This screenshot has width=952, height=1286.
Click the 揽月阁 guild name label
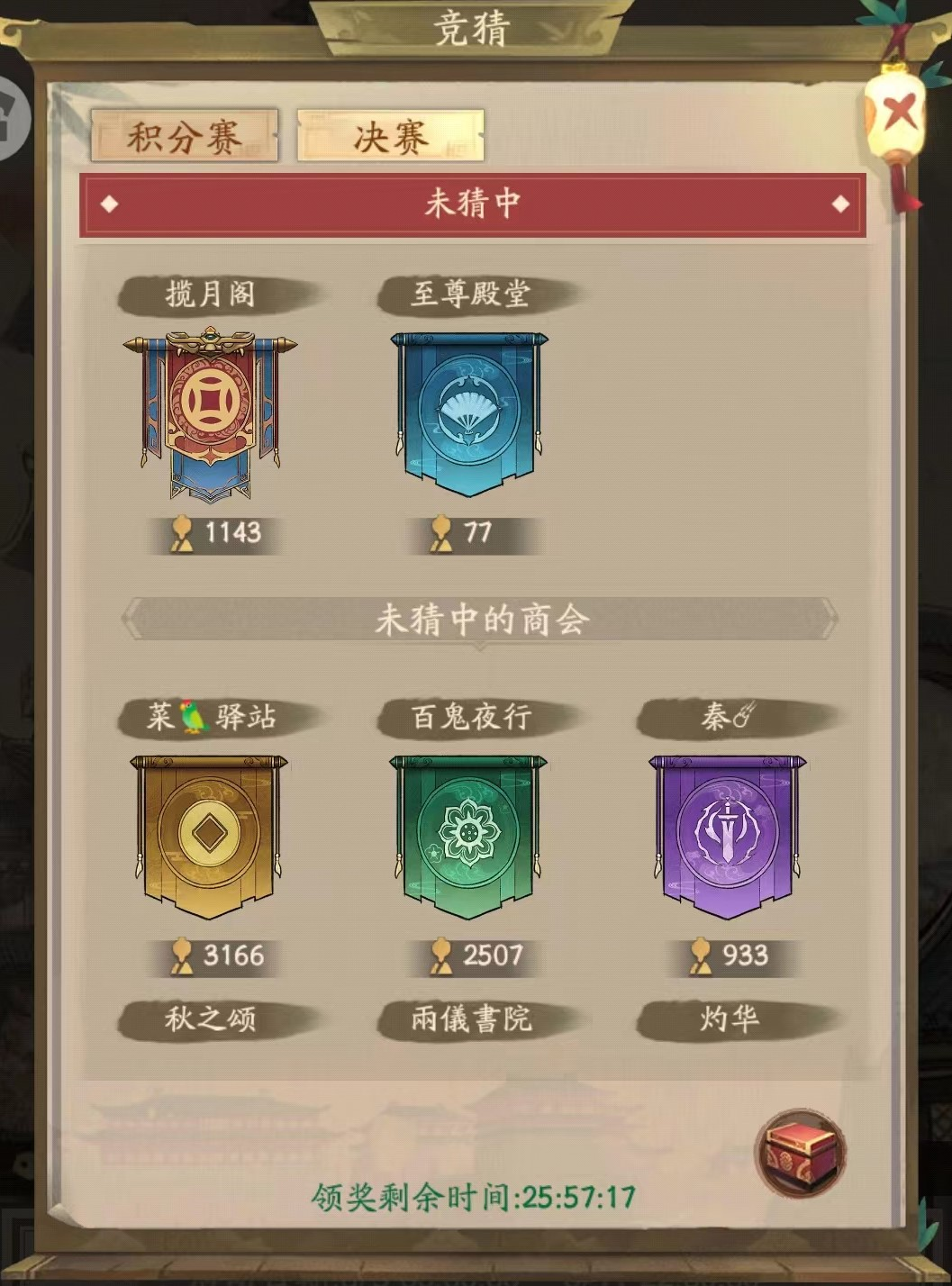[210, 294]
